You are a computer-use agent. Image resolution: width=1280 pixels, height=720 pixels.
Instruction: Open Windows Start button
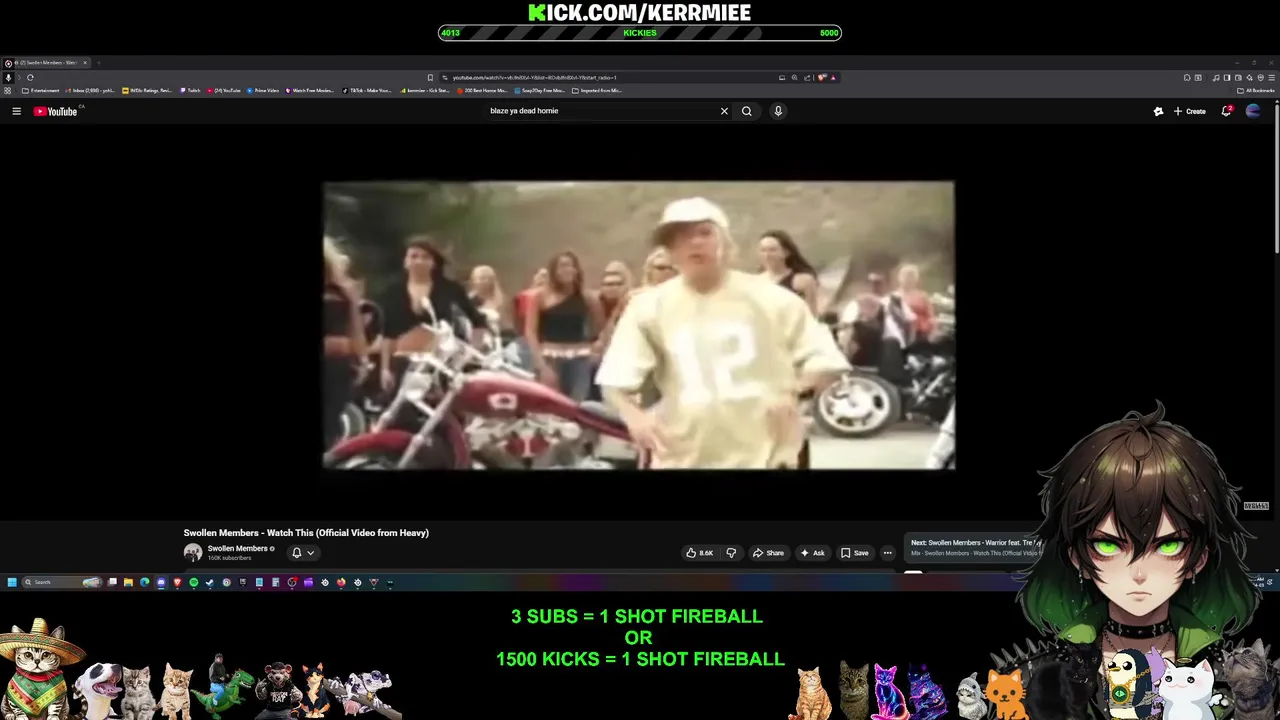(x=12, y=582)
